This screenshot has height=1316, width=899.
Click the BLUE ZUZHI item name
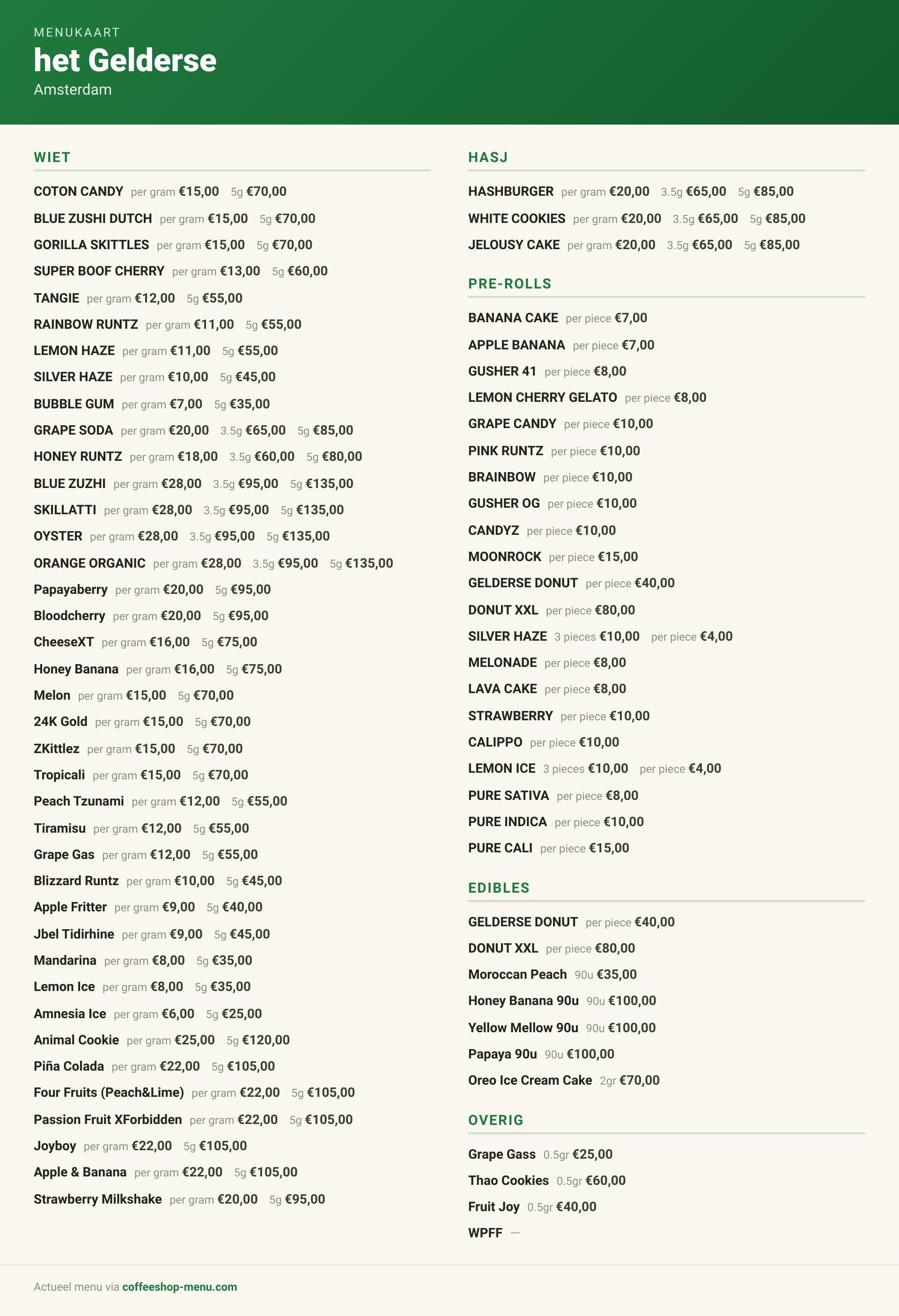(x=70, y=484)
